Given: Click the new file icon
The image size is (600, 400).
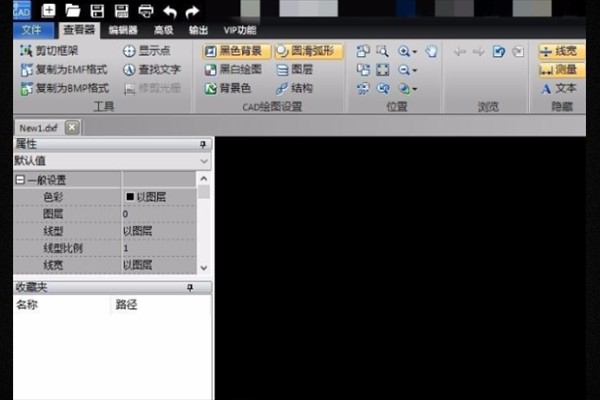Looking at the screenshot, I should click(x=48, y=10).
